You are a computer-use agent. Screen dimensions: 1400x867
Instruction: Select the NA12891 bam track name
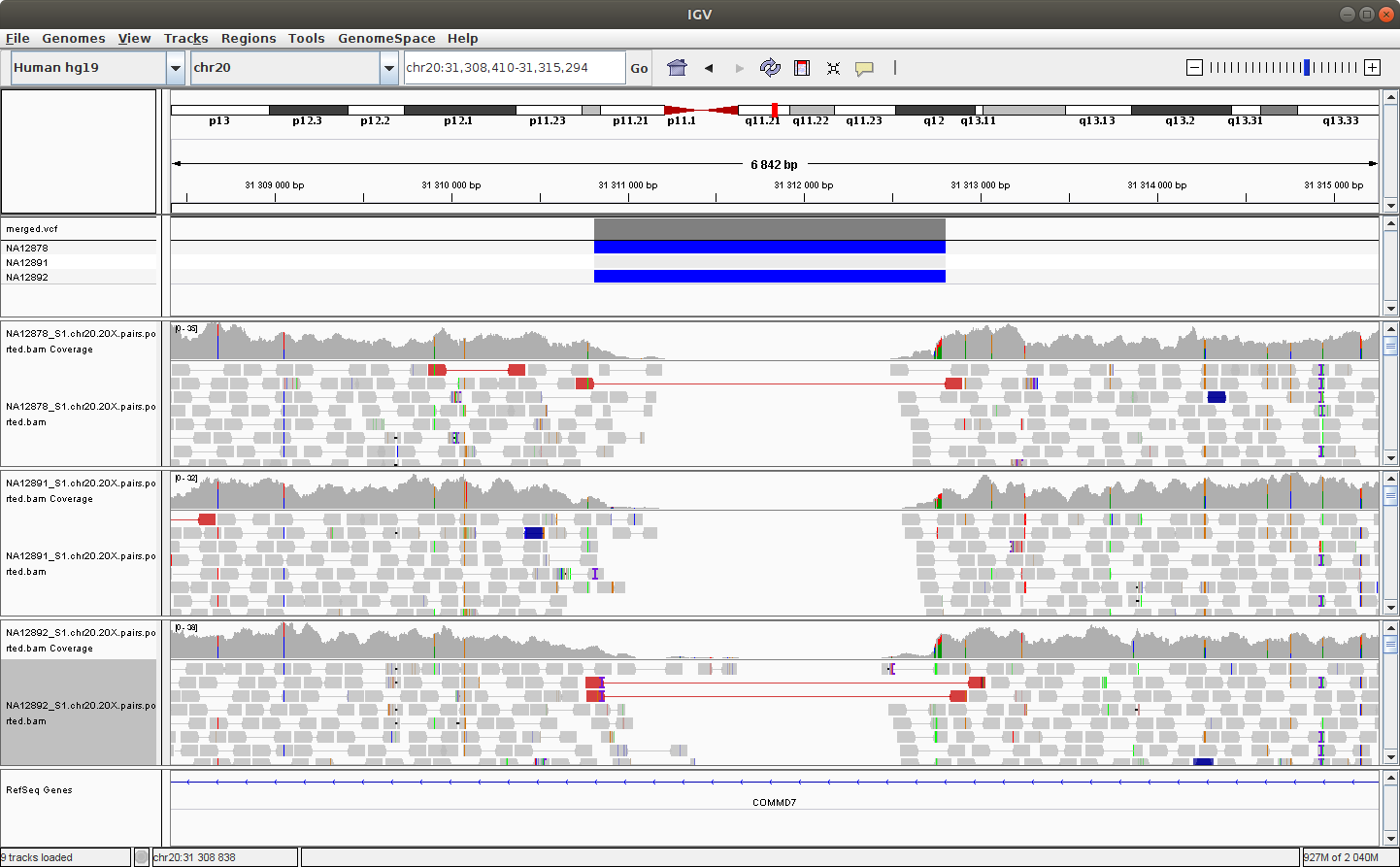[80, 563]
